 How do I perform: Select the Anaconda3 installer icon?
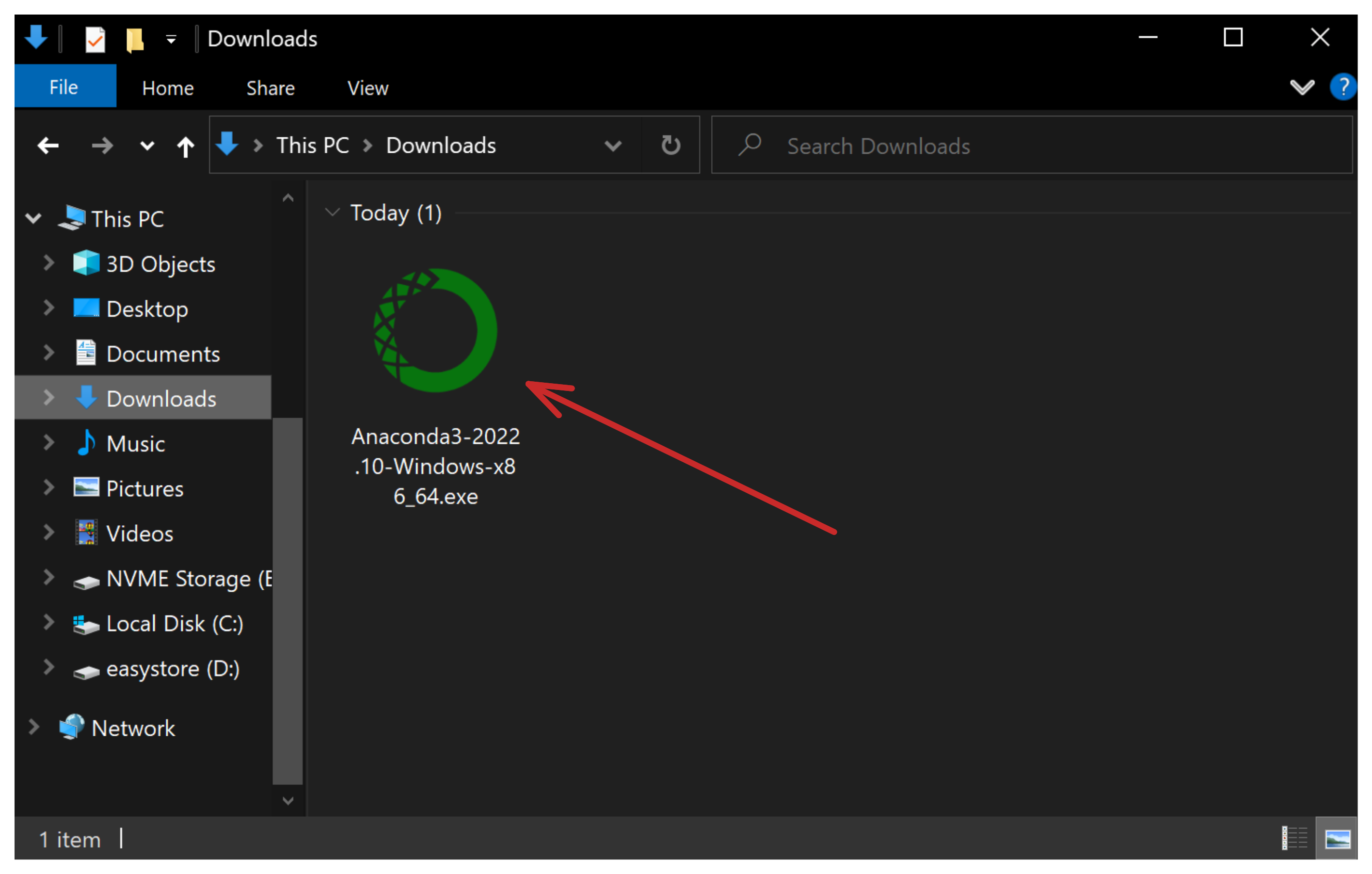pyautogui.click(x=435, y=330)
